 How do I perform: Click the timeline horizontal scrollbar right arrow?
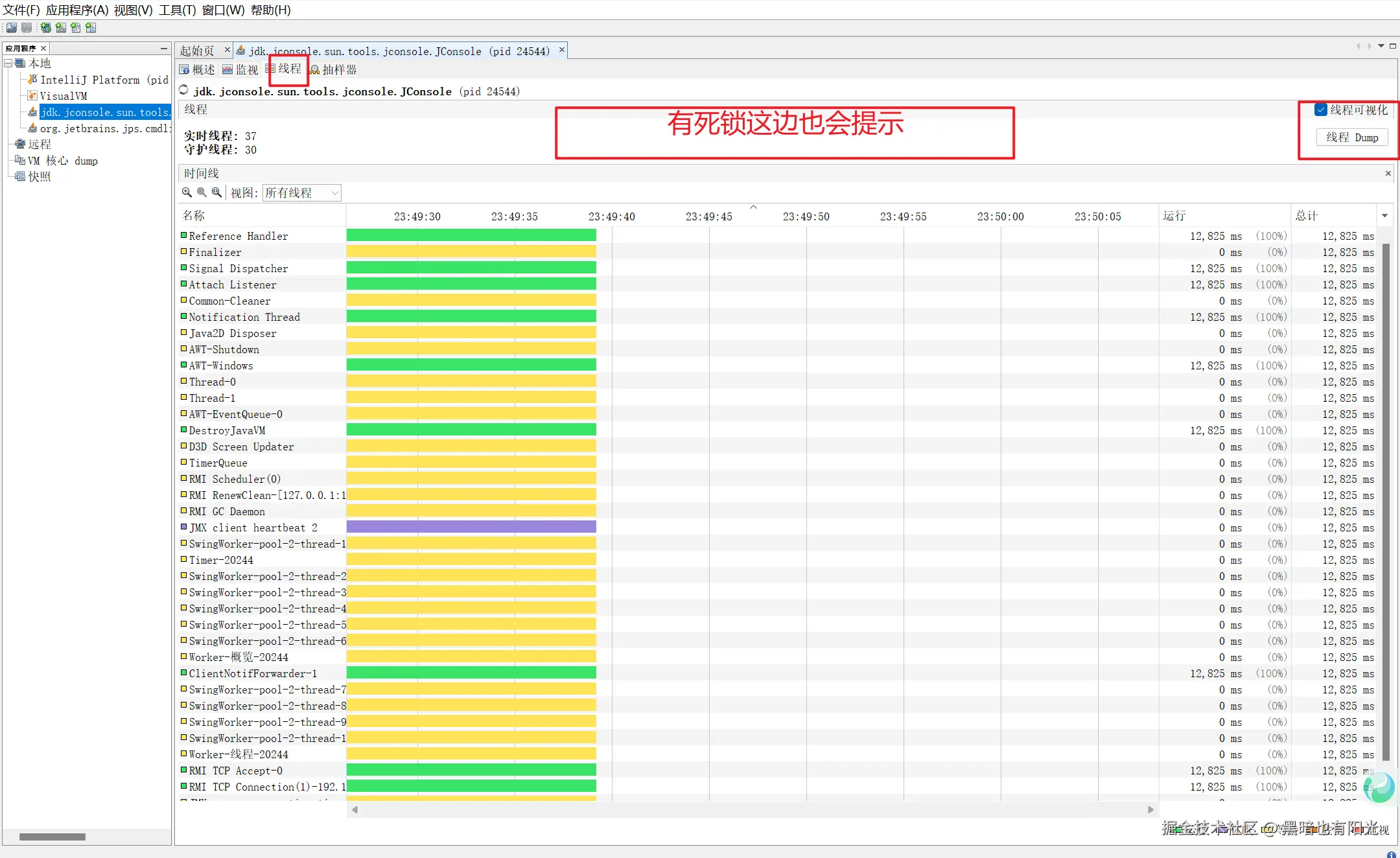click(1150, 809)
